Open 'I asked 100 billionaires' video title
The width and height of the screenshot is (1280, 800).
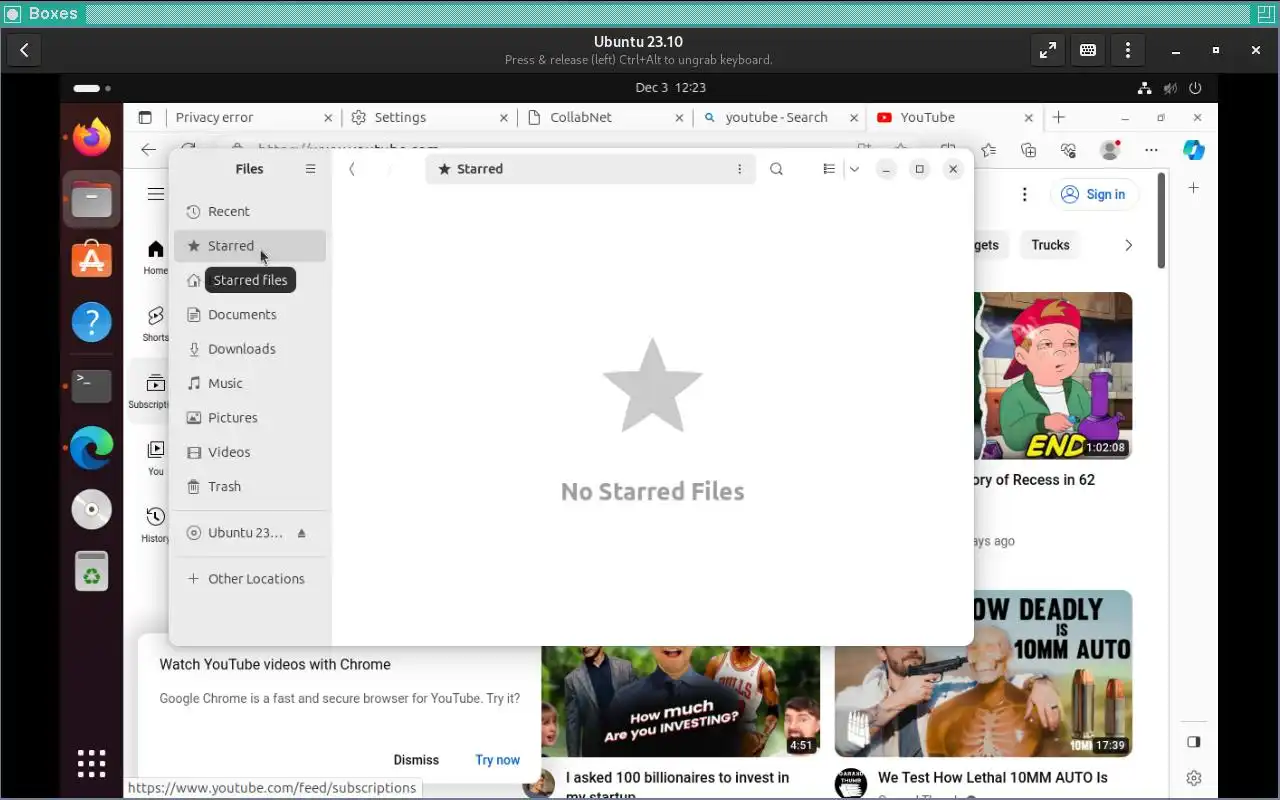pos(677,786)
